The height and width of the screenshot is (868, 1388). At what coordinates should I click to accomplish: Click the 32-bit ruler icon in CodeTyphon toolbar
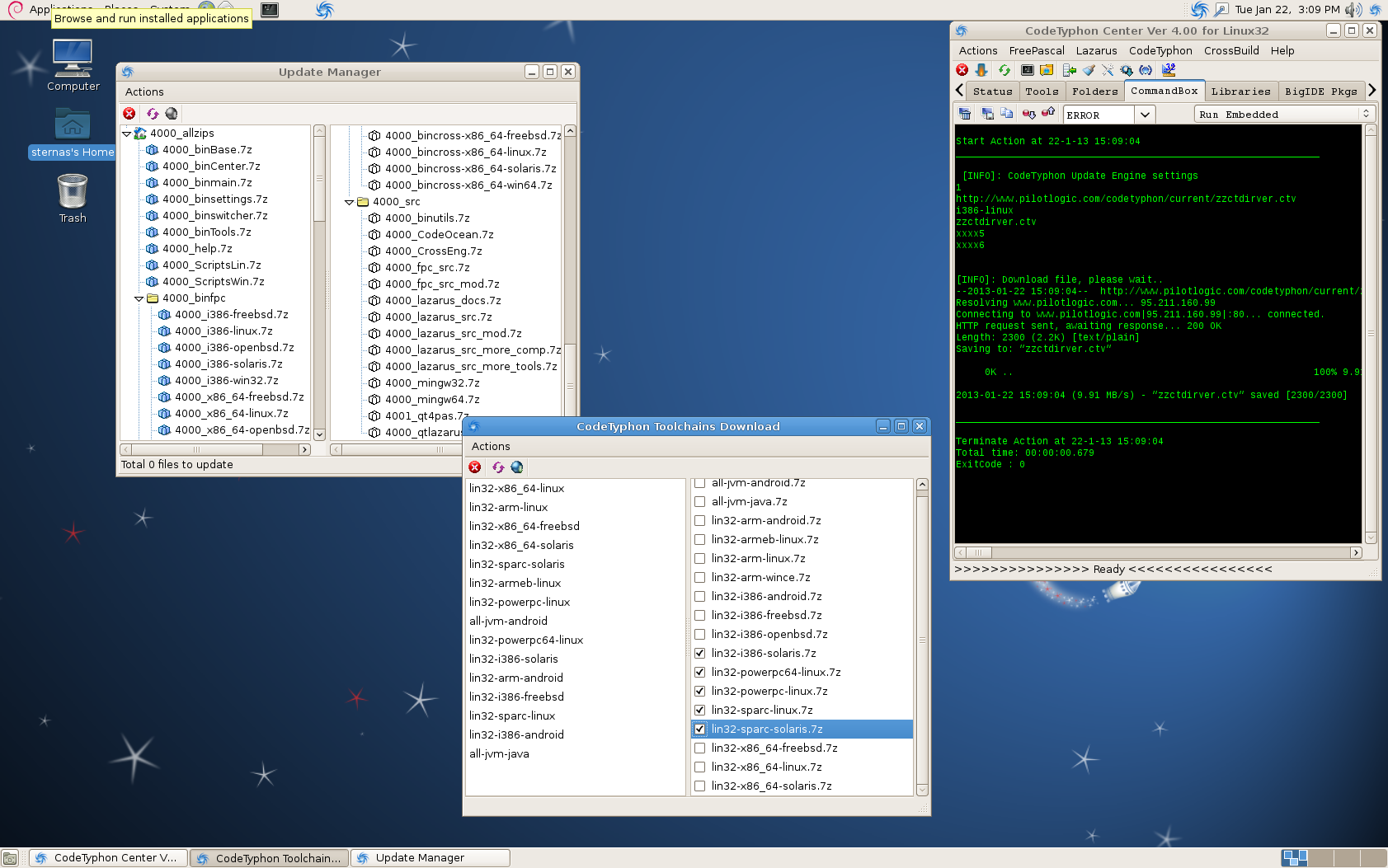1169,70
